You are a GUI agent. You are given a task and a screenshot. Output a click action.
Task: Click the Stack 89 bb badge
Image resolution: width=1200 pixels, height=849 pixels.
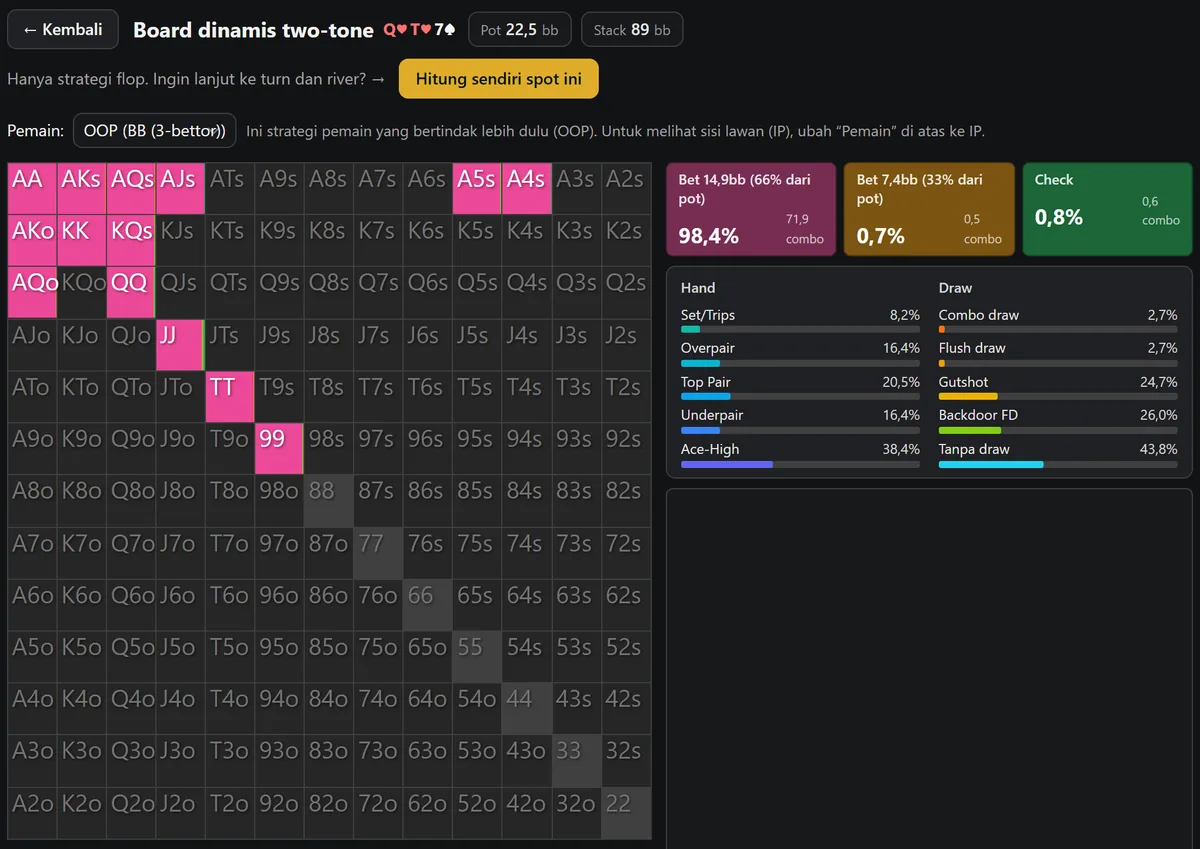pyautogui.click(x=632, y=30)
